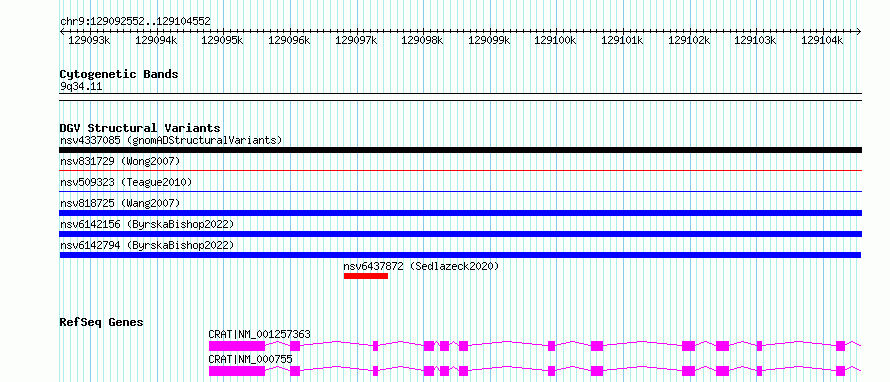This screenshot has width=890, height=382.
Task: Open variant nsv6142156 (ByrskaBishop2022) label
Action: coord(147,224)
